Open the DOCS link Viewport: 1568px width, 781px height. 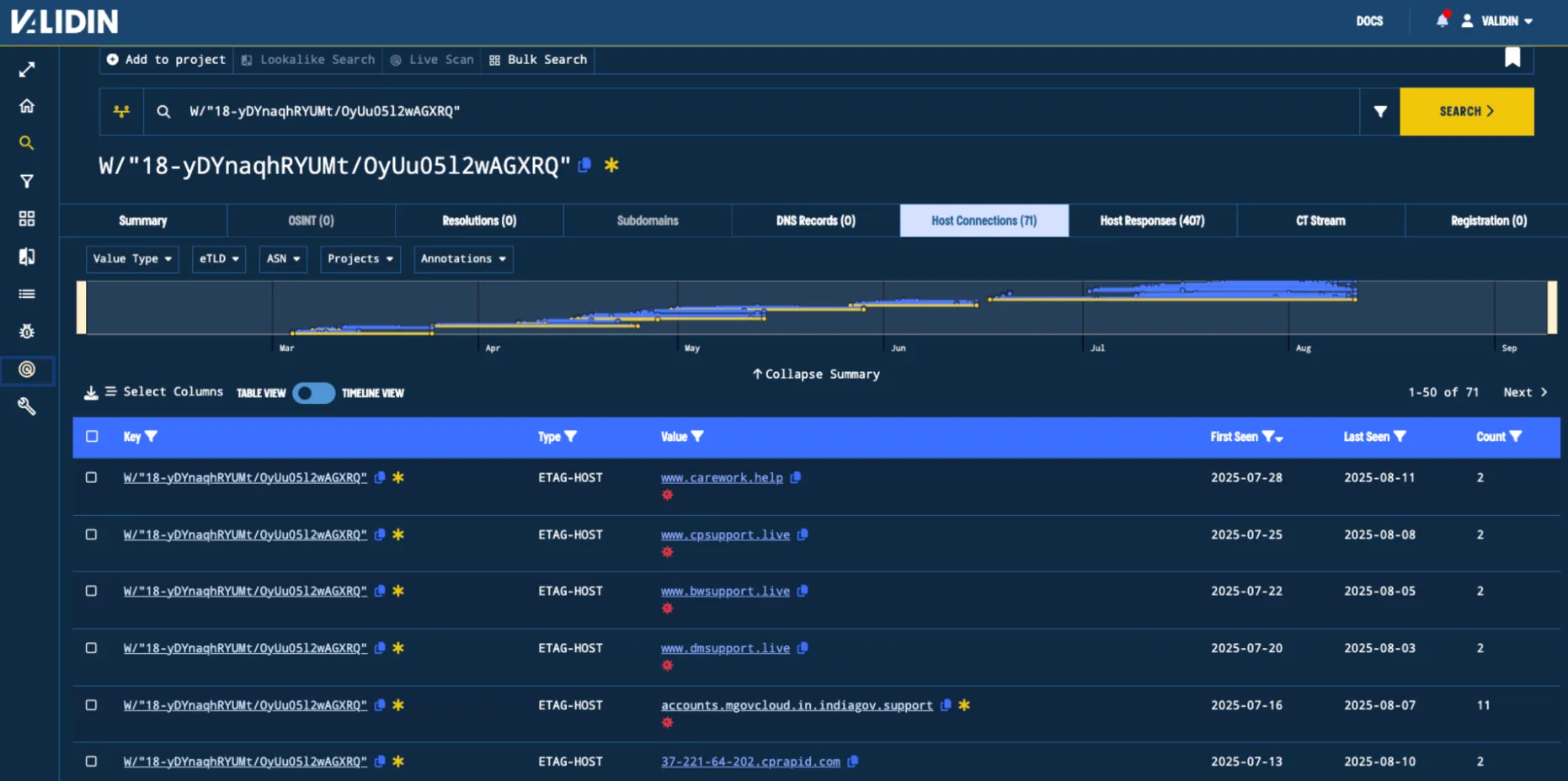[1369, 21]
